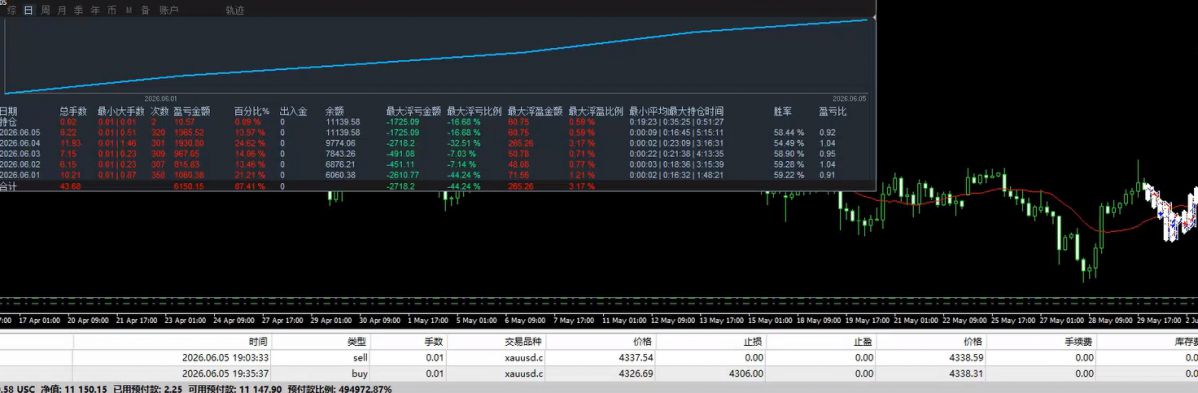The image size is (1198, 393).
Task: Click the 出入金 column header
Action: tap(293, 112)
